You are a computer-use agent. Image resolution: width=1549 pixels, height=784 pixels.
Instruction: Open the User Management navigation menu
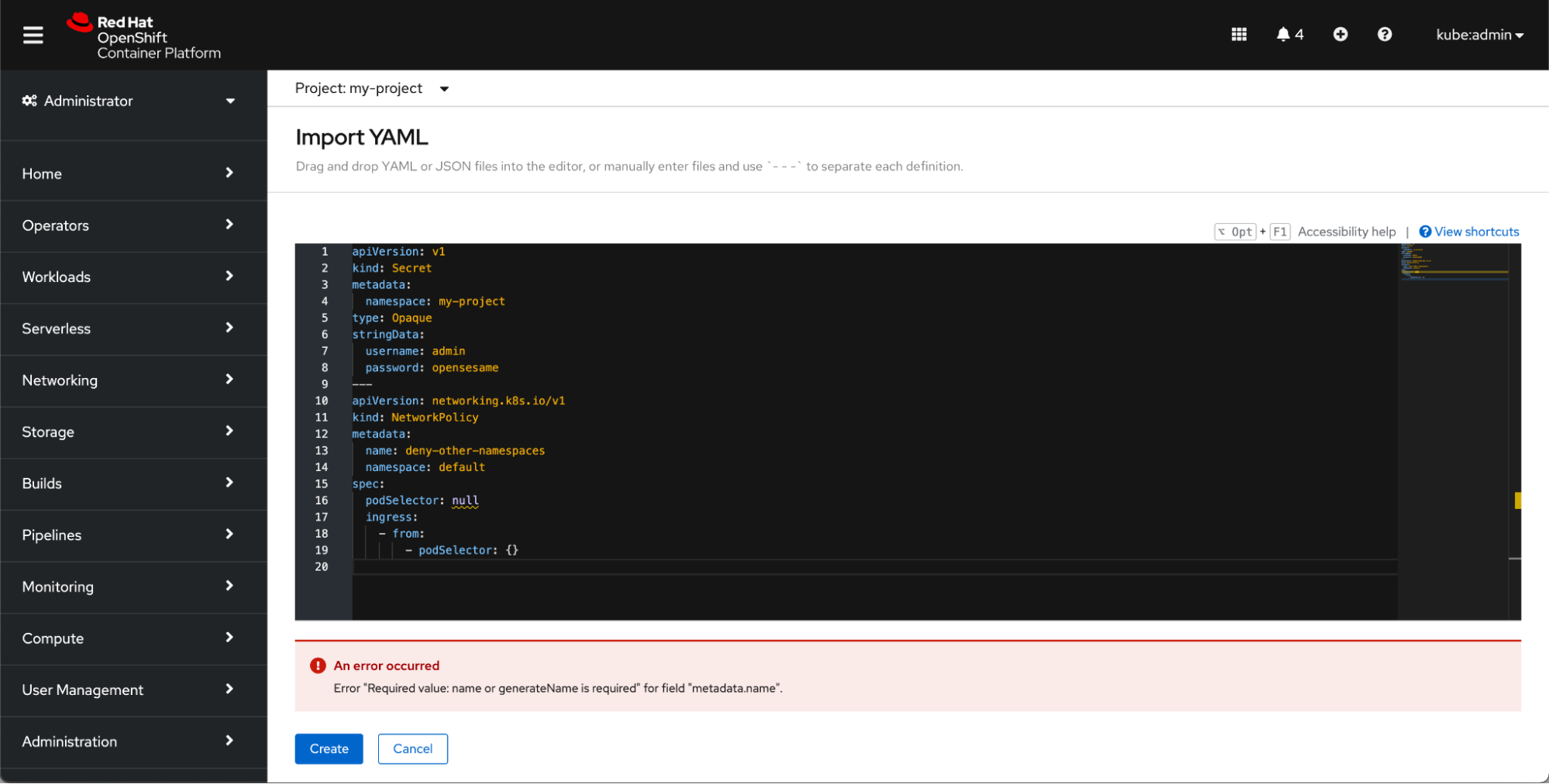133,690
